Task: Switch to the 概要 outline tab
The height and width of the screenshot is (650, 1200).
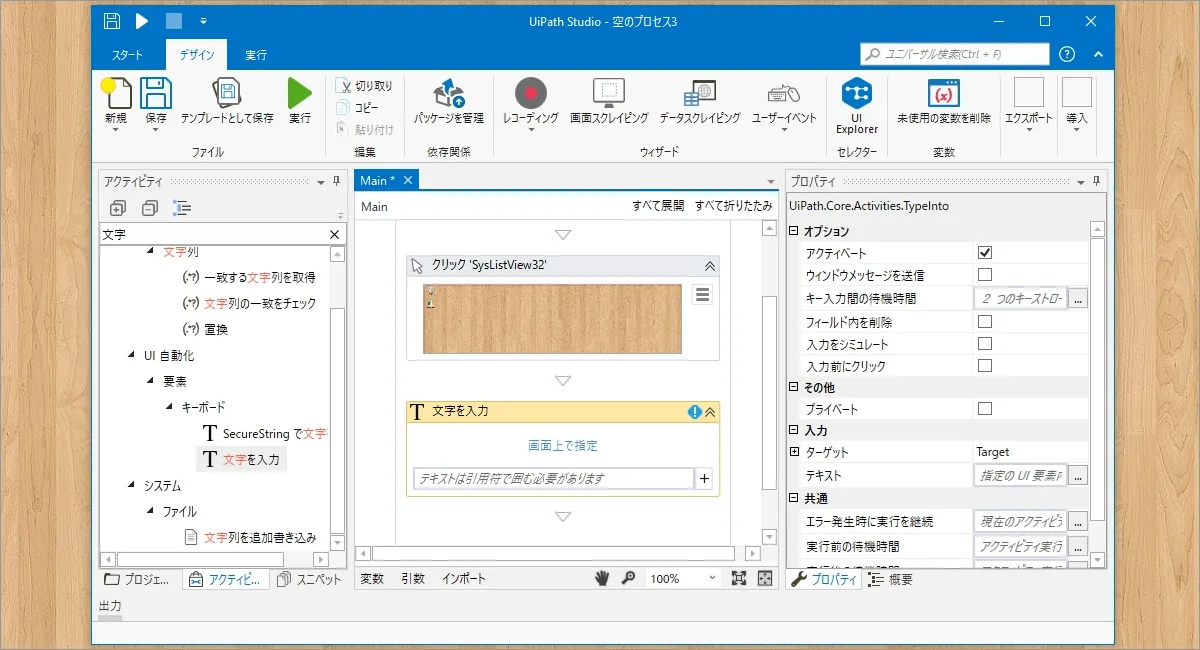Action: [x=890, y=579]
